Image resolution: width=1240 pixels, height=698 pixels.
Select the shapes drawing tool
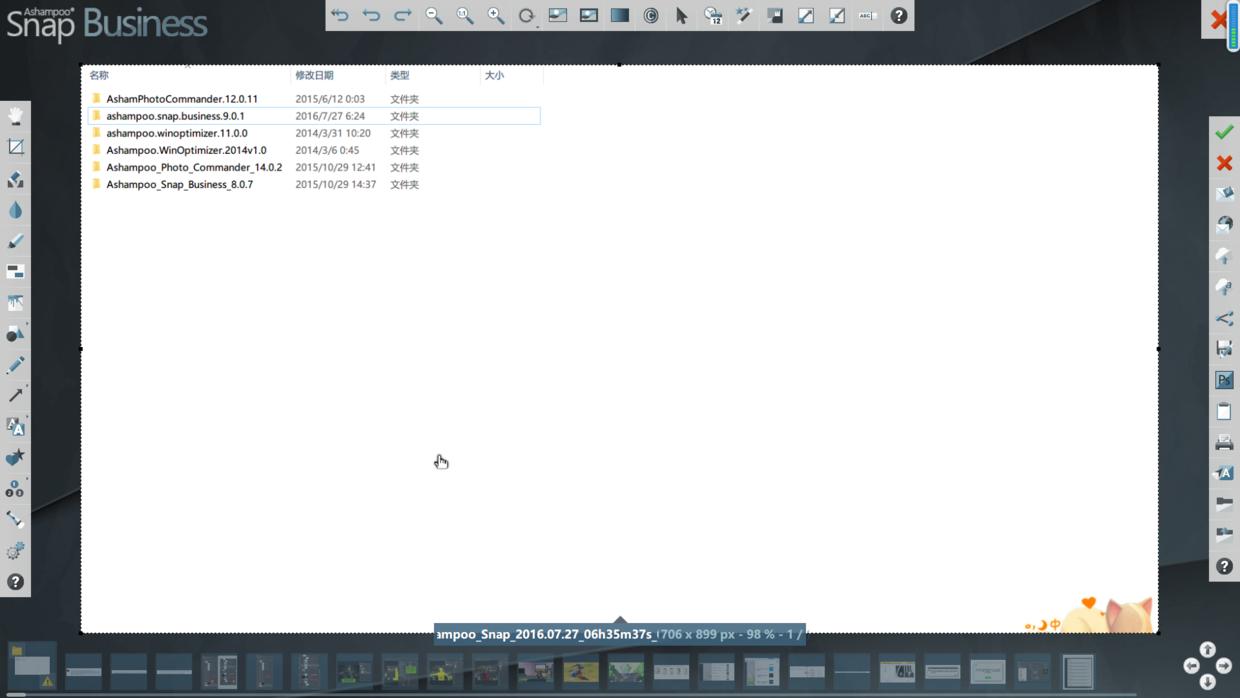pyautogui.click(x=15, y=334)
